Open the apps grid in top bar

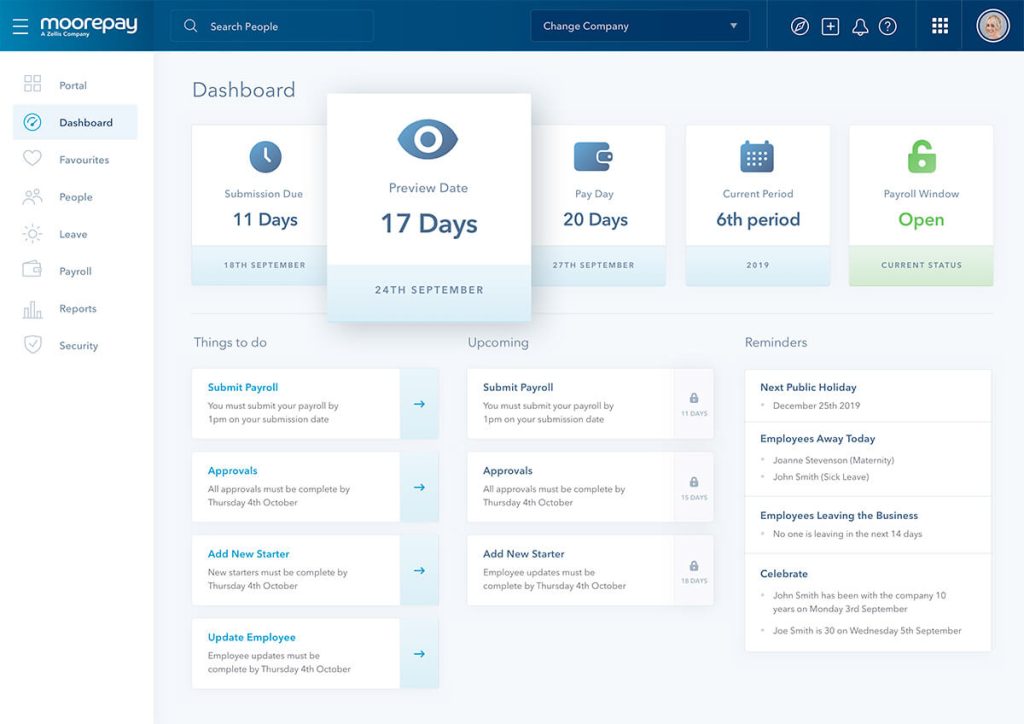point(939,25)
